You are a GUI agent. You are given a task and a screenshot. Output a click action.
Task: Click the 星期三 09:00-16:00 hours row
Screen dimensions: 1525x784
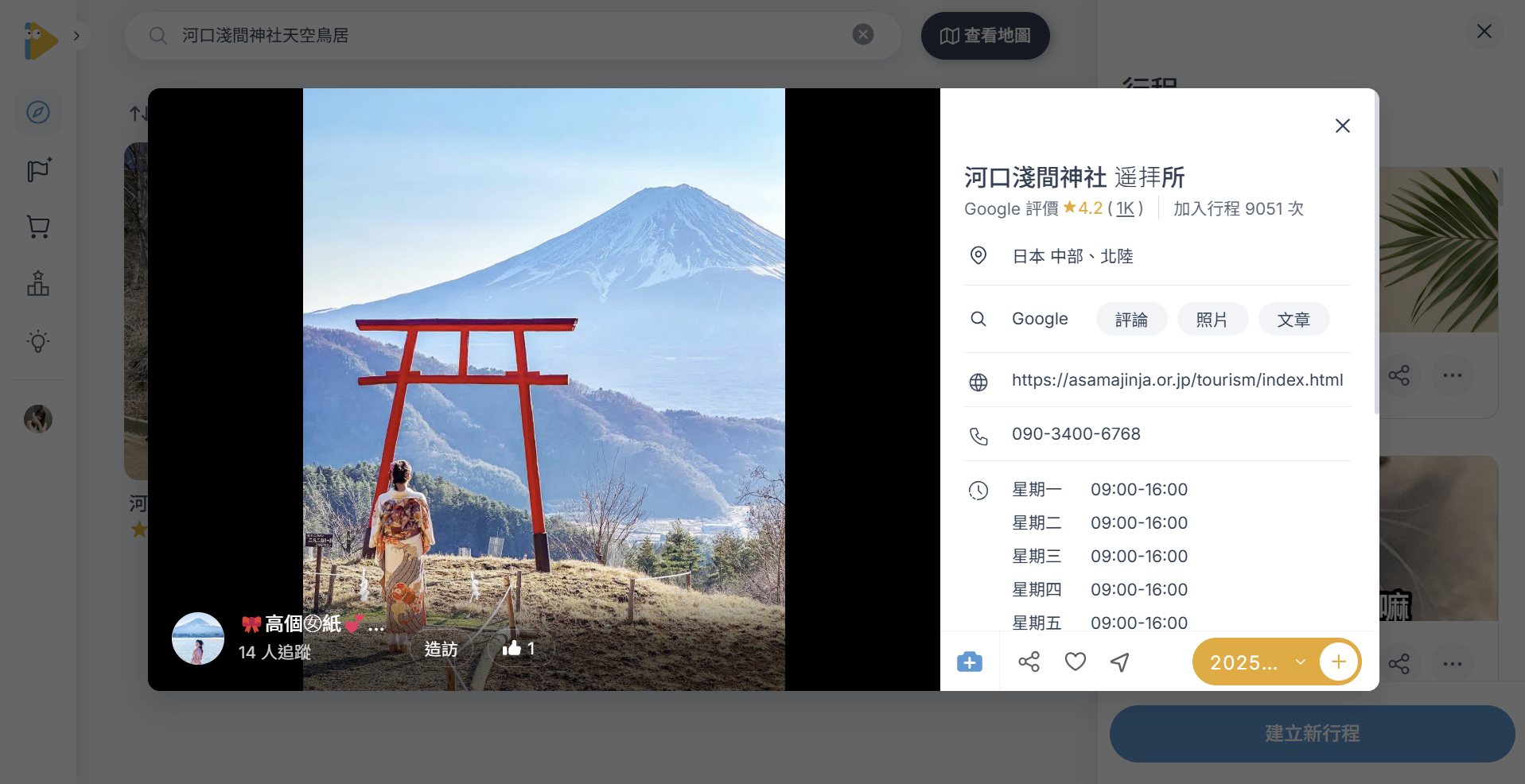[1099, 557]
